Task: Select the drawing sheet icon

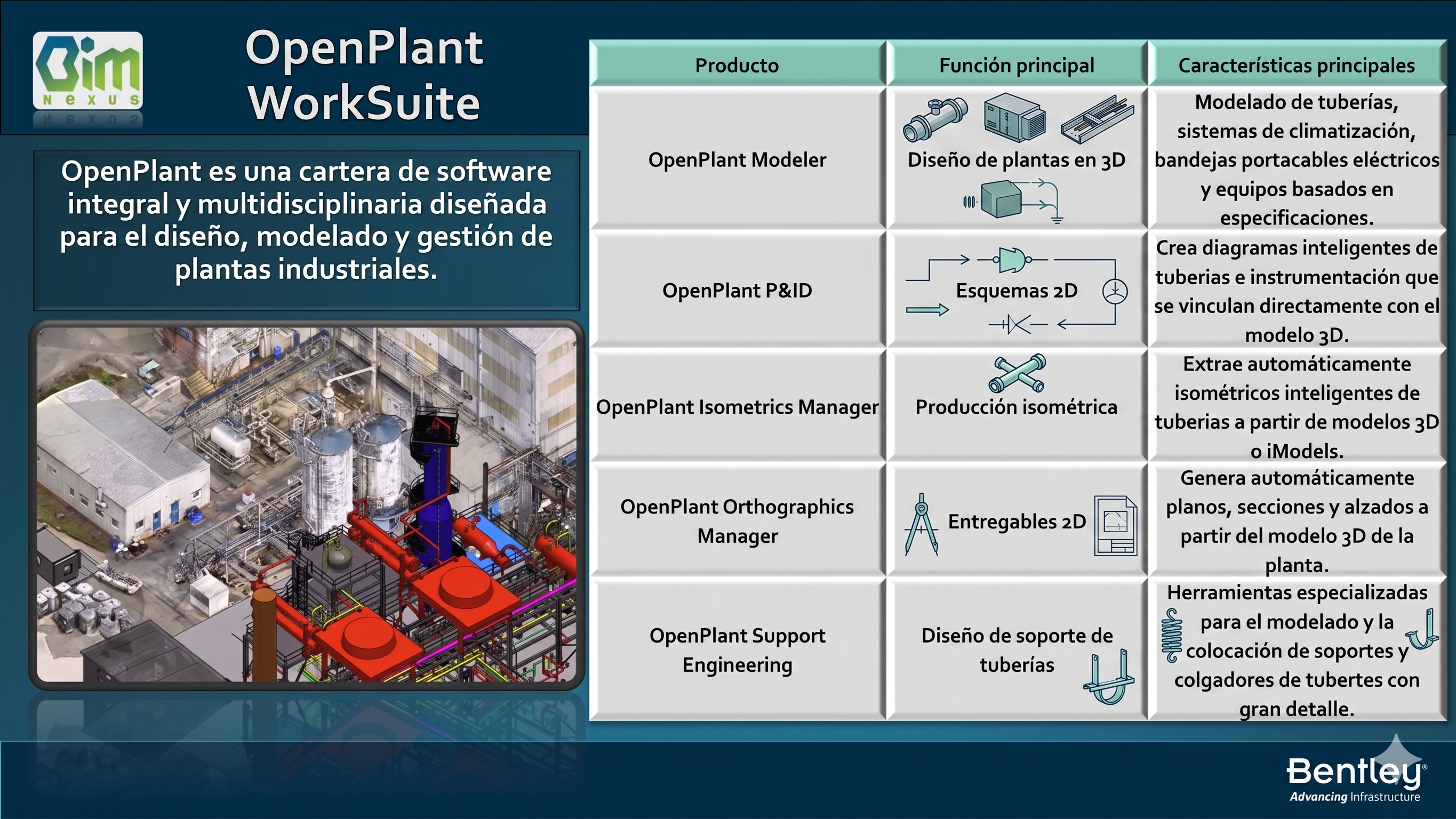Action: 1116,526
